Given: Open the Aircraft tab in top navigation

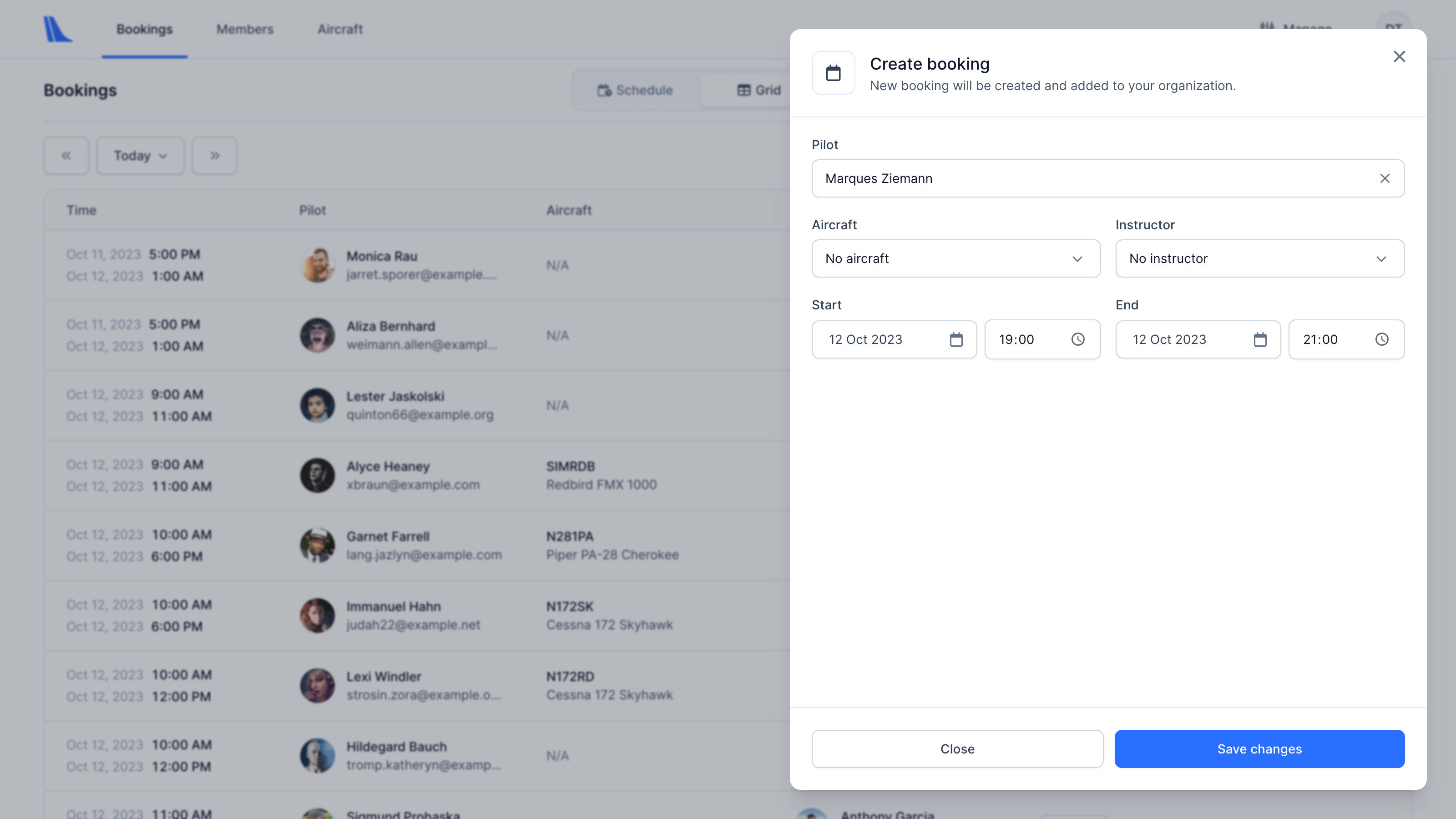Looking at the screenshot, I should click(x=340, y=29).
